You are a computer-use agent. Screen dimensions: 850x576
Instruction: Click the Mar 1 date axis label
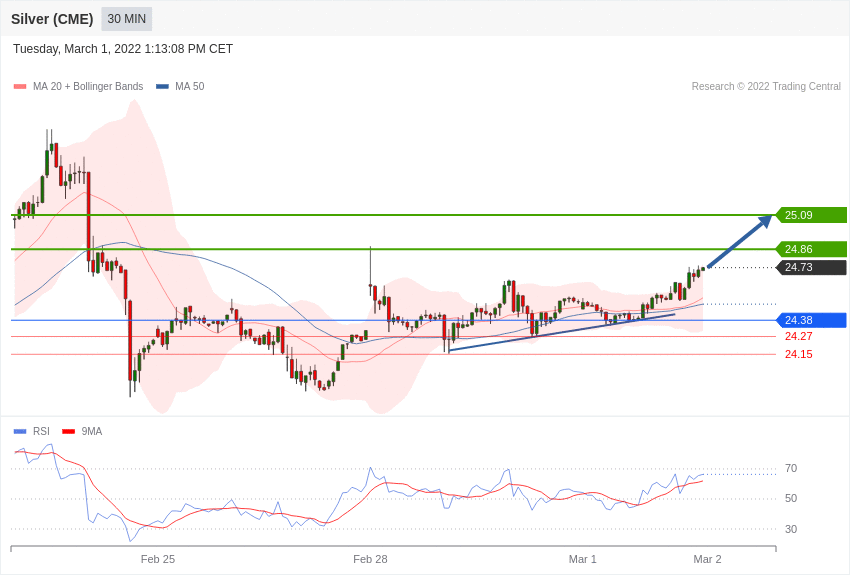(x=583, y=559)
